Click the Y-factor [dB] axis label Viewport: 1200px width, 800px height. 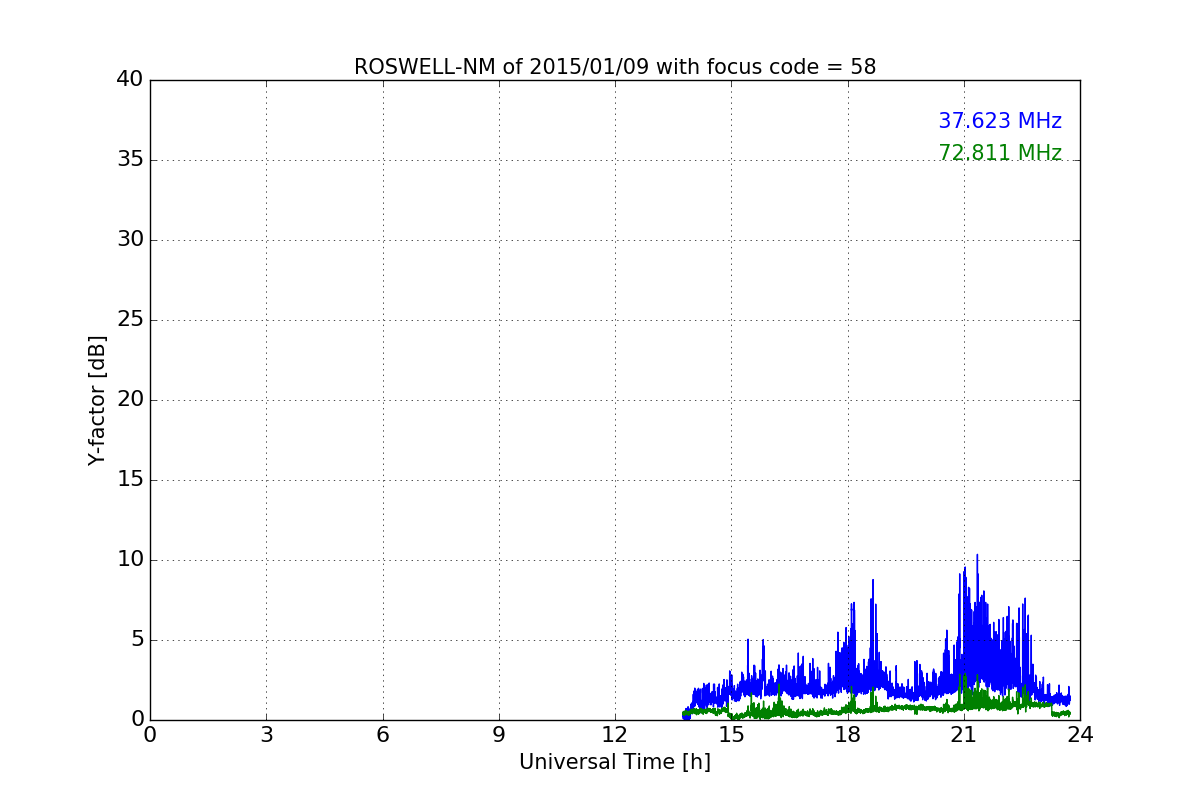97,400
